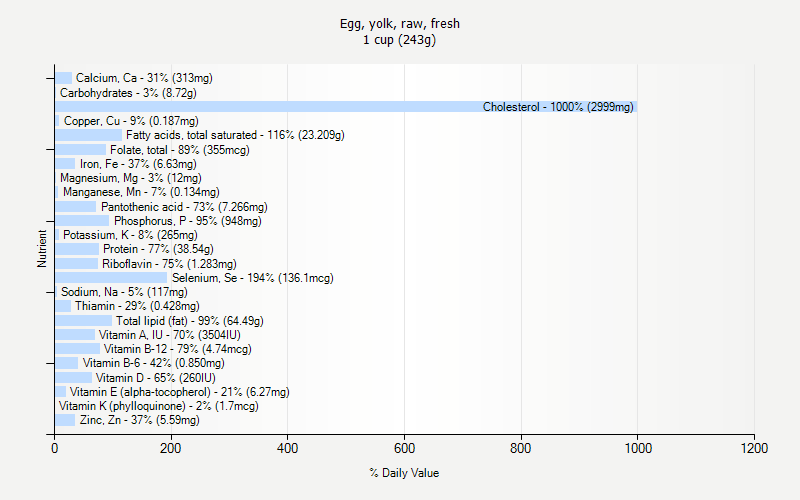Image resolution: width=800 pixels, height=500 pixels.
Task: Select Magnesium, Mg - 3% (12mg) label
Action: coord(131,178)
